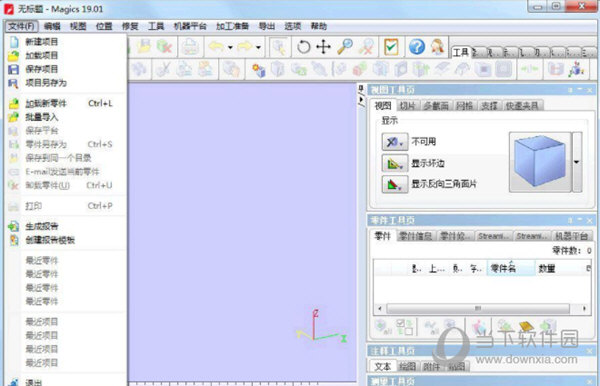This screenshot has width=600, height=386.
Task: Click the parts list scroll right arrow
Action: tap(584, 308)
